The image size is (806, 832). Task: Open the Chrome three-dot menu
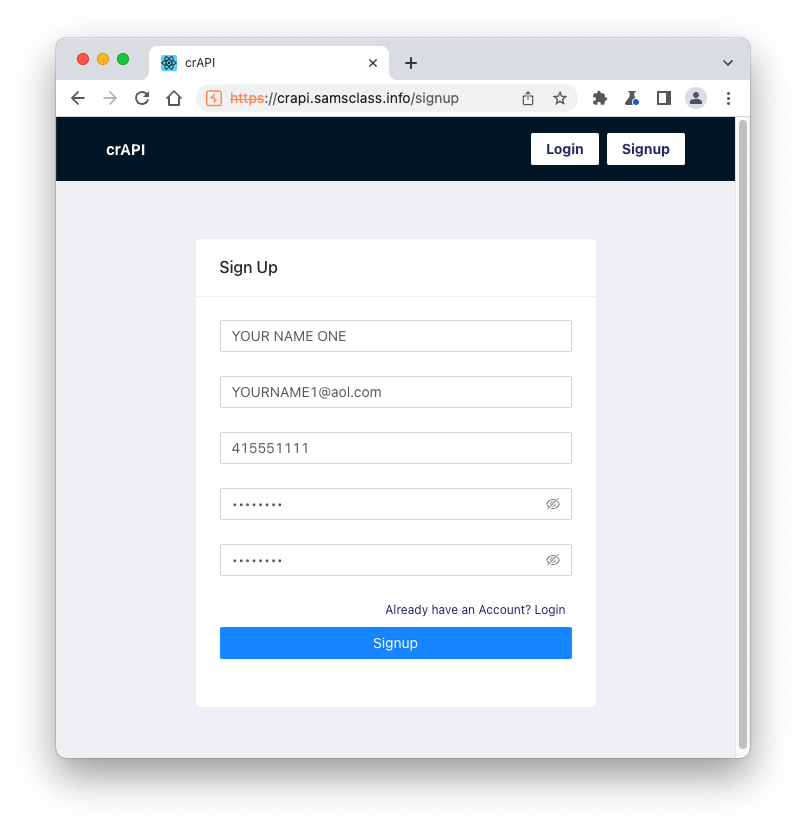[728, 98]
